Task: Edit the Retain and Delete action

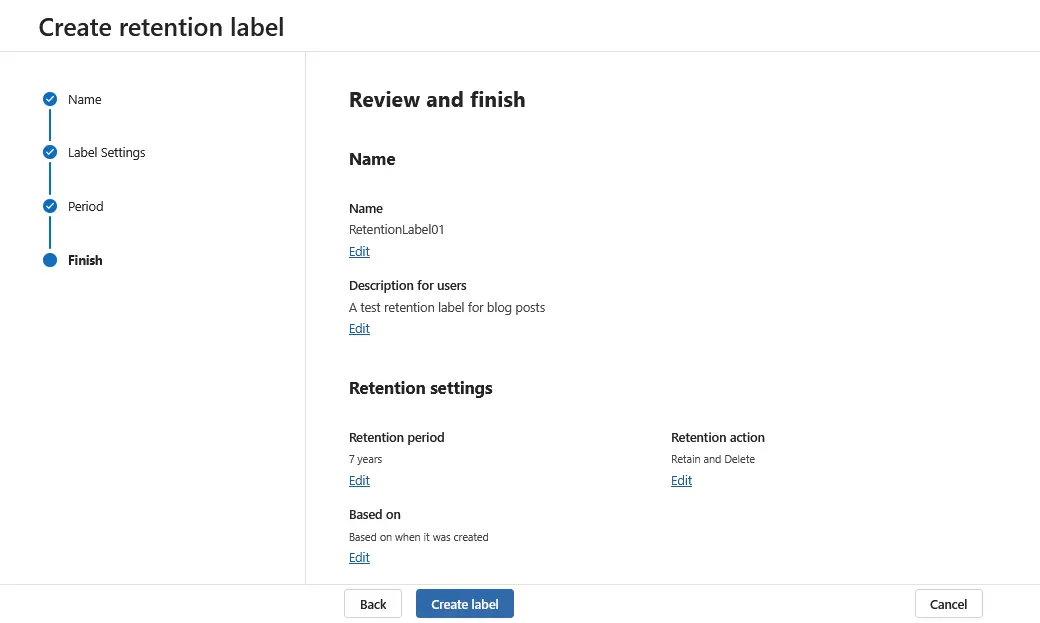Action: 681,480
